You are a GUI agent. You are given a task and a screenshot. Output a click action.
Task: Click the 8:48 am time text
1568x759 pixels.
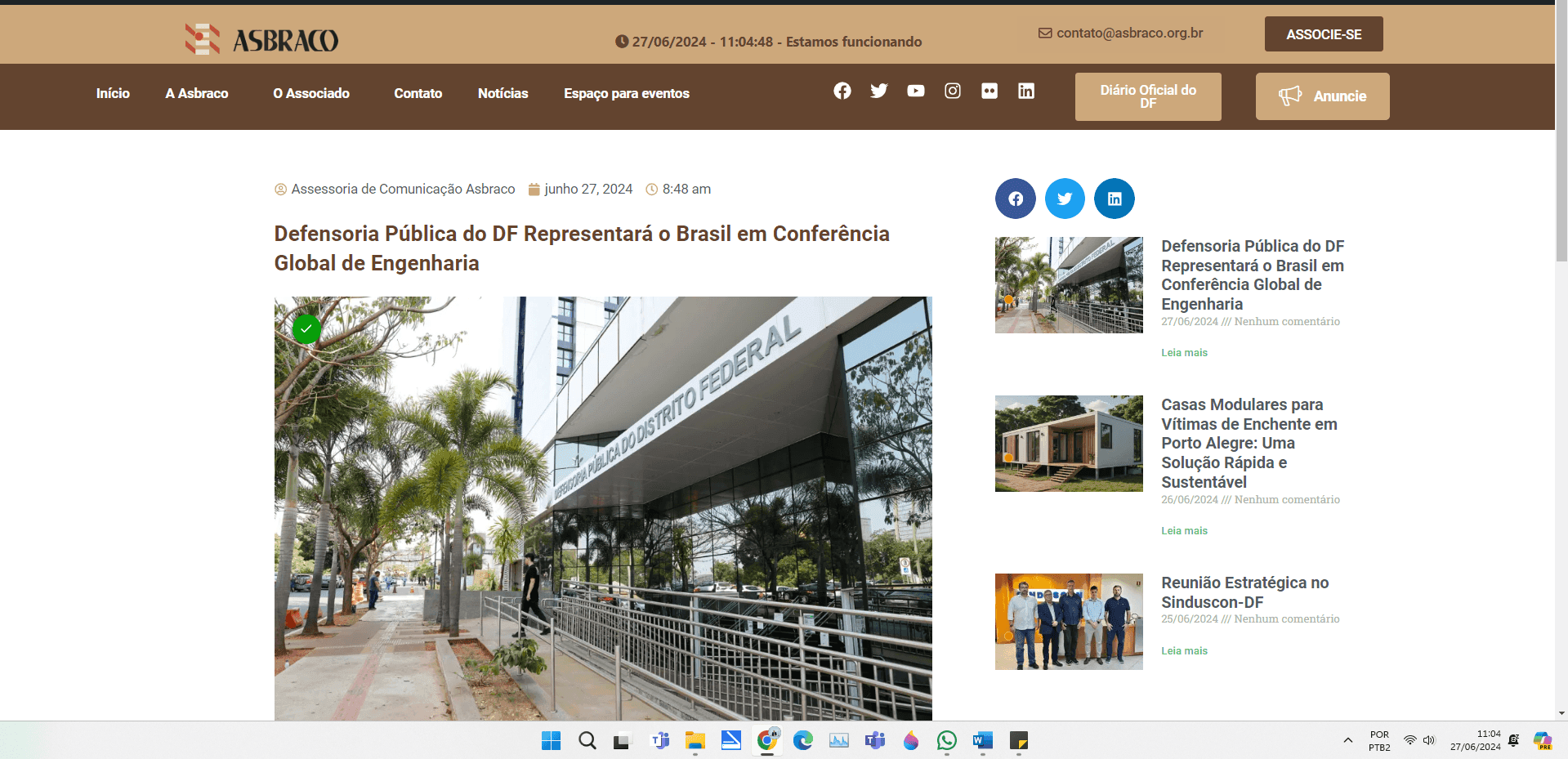[x=678, y=189]
